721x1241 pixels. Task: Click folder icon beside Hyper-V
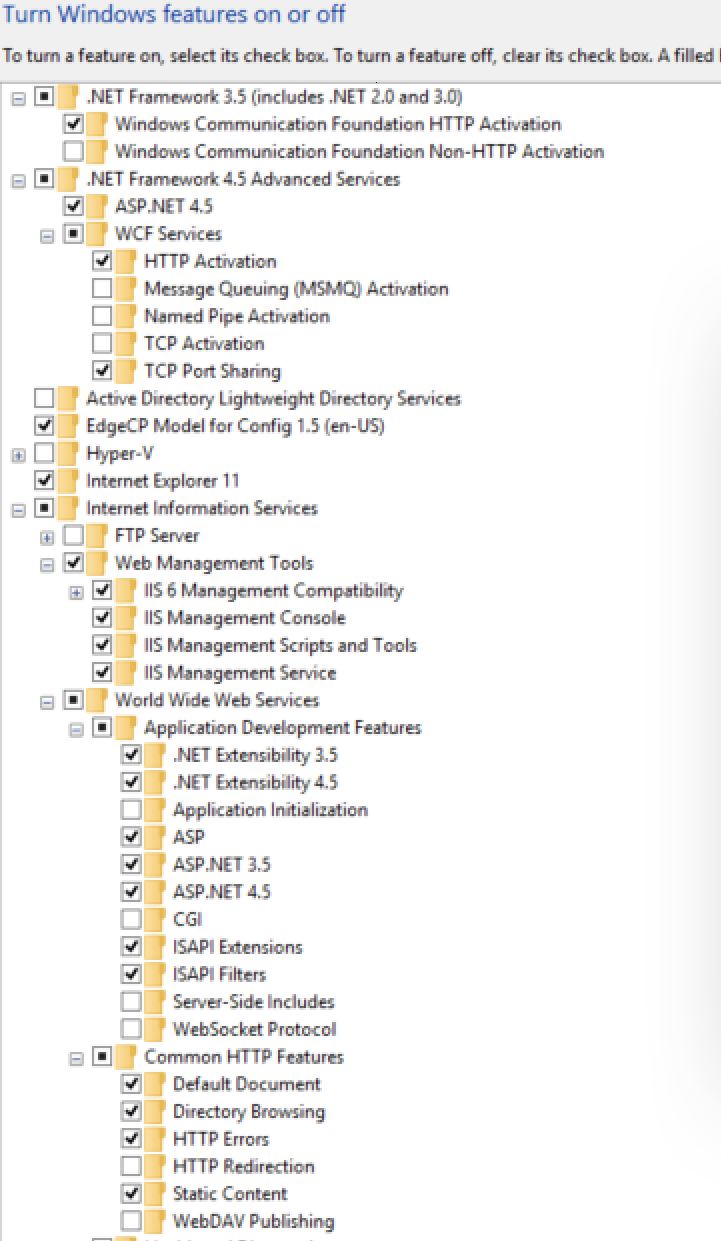coord(68,453)
